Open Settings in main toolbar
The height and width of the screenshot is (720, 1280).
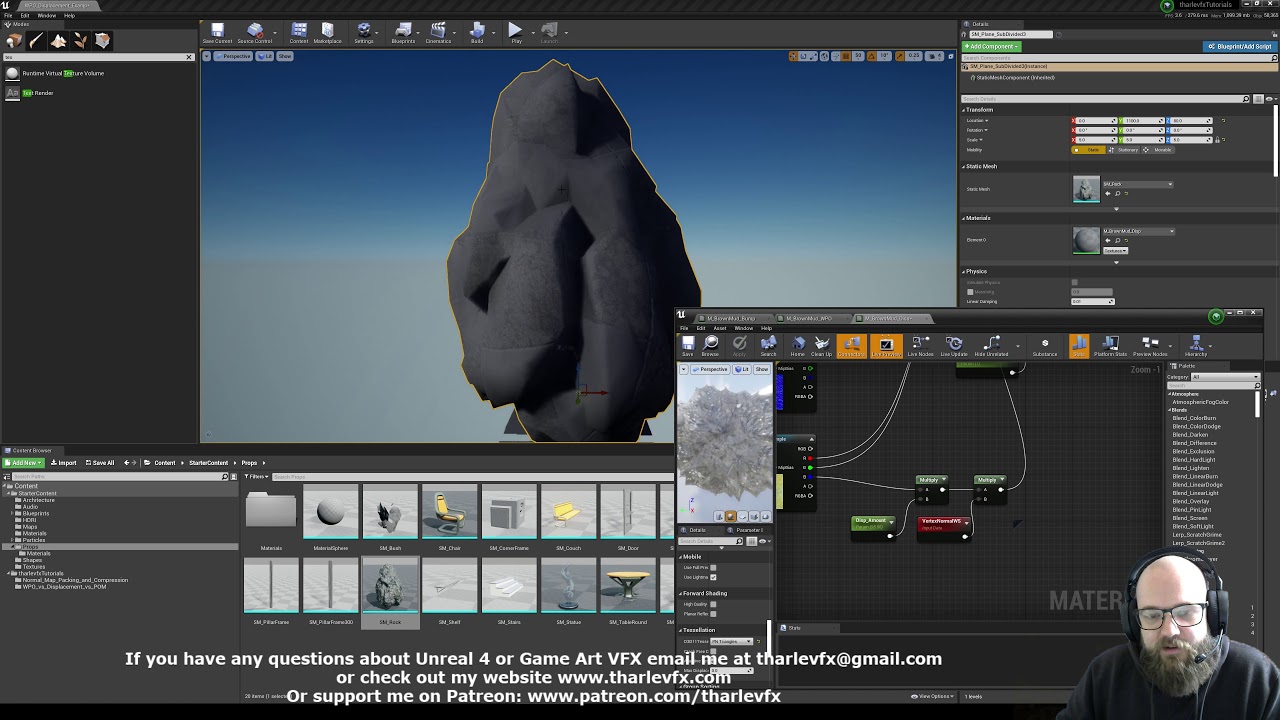coord(364,34)
